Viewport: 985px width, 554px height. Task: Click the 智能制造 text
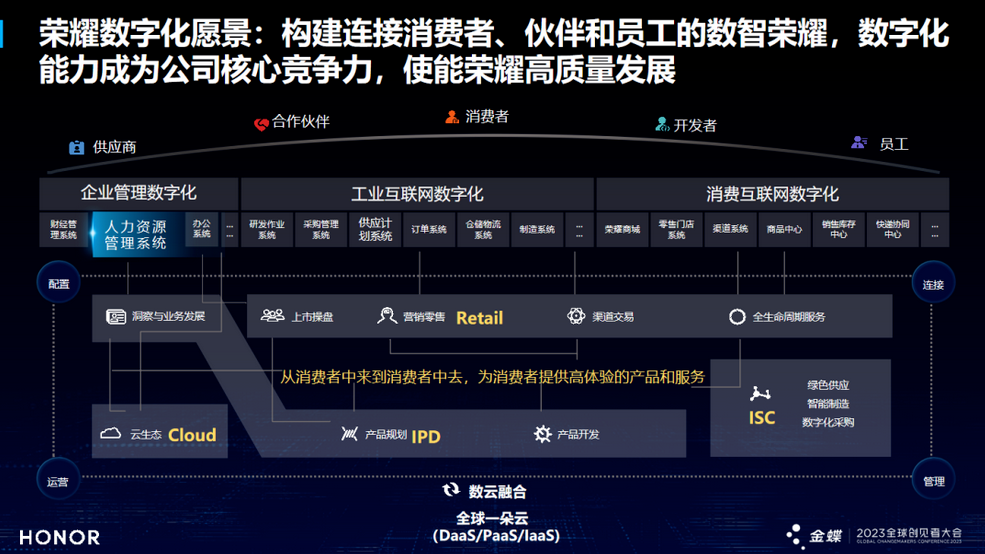point(828,403)
